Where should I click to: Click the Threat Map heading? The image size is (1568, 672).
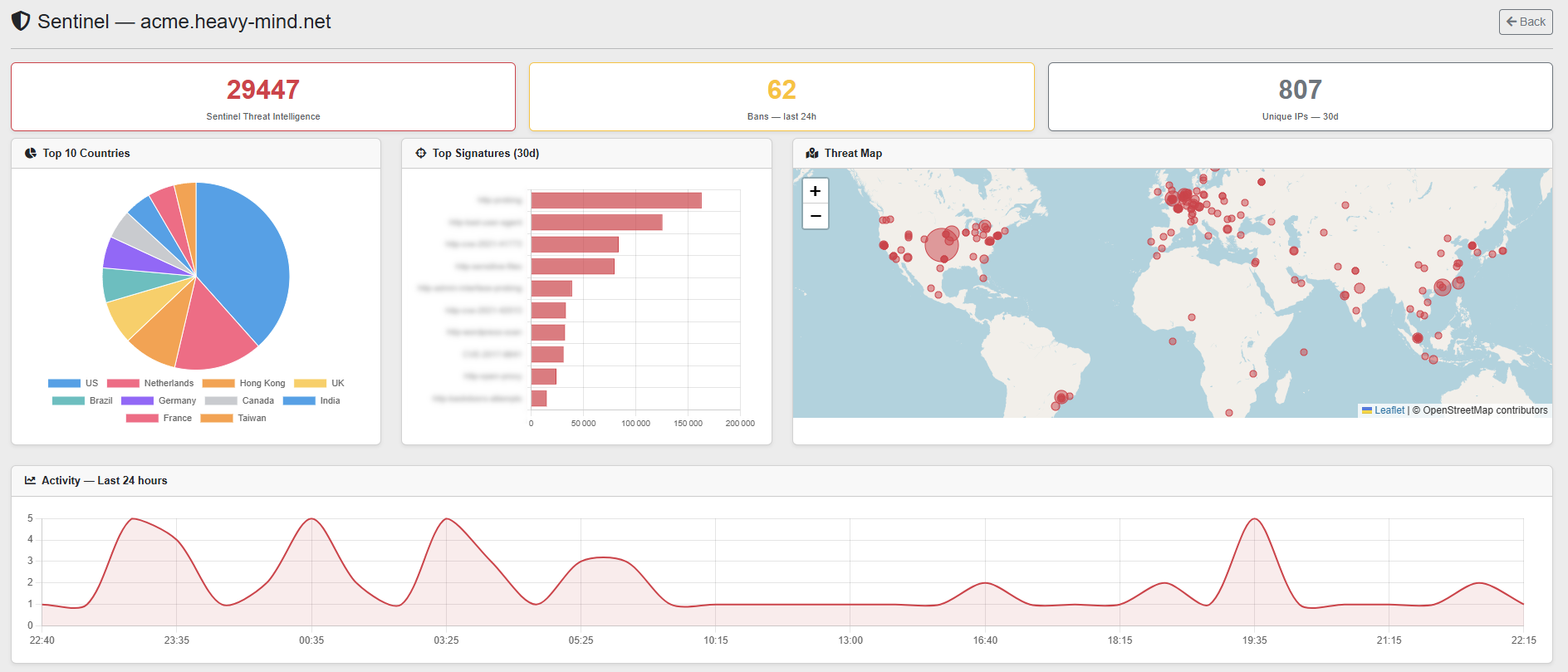pyautogui.click(x=853, y=153)
